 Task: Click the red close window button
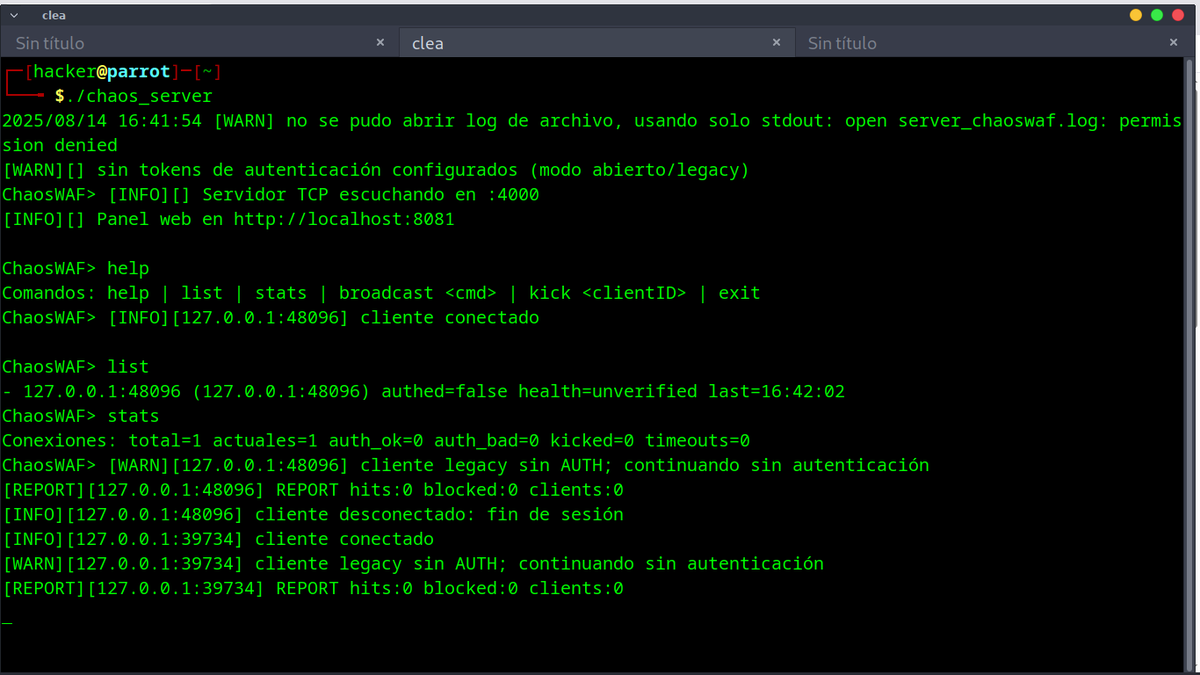pyautogui.click(x=1178, y=15)
